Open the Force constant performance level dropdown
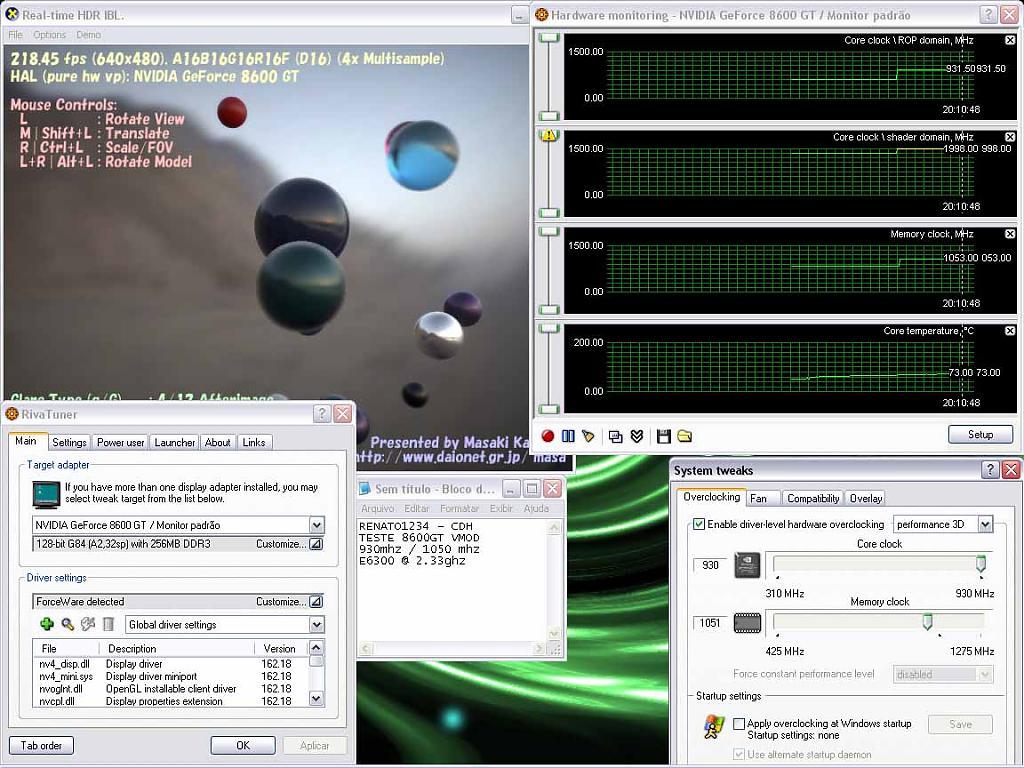This screenshot has height=768, width=1024. pos(985,674)
